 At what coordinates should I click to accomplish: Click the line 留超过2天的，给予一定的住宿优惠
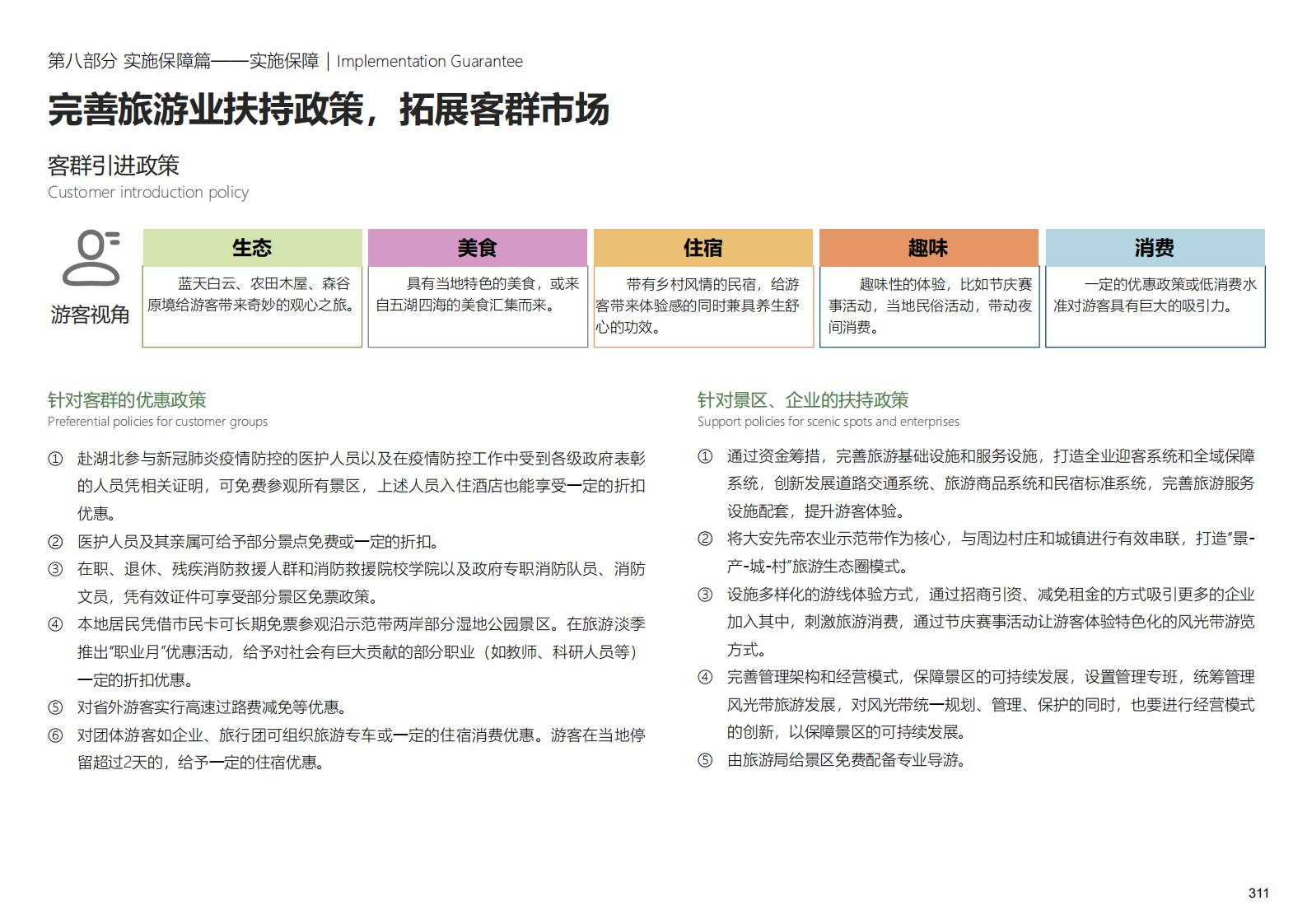(x=201, y=763)
